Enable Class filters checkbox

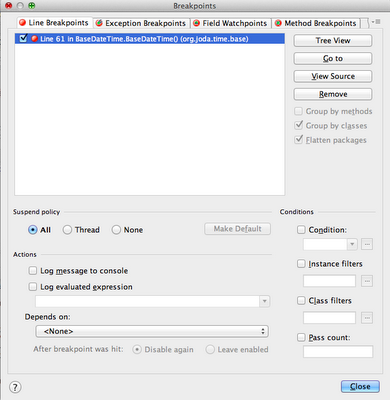click(301, 300)
